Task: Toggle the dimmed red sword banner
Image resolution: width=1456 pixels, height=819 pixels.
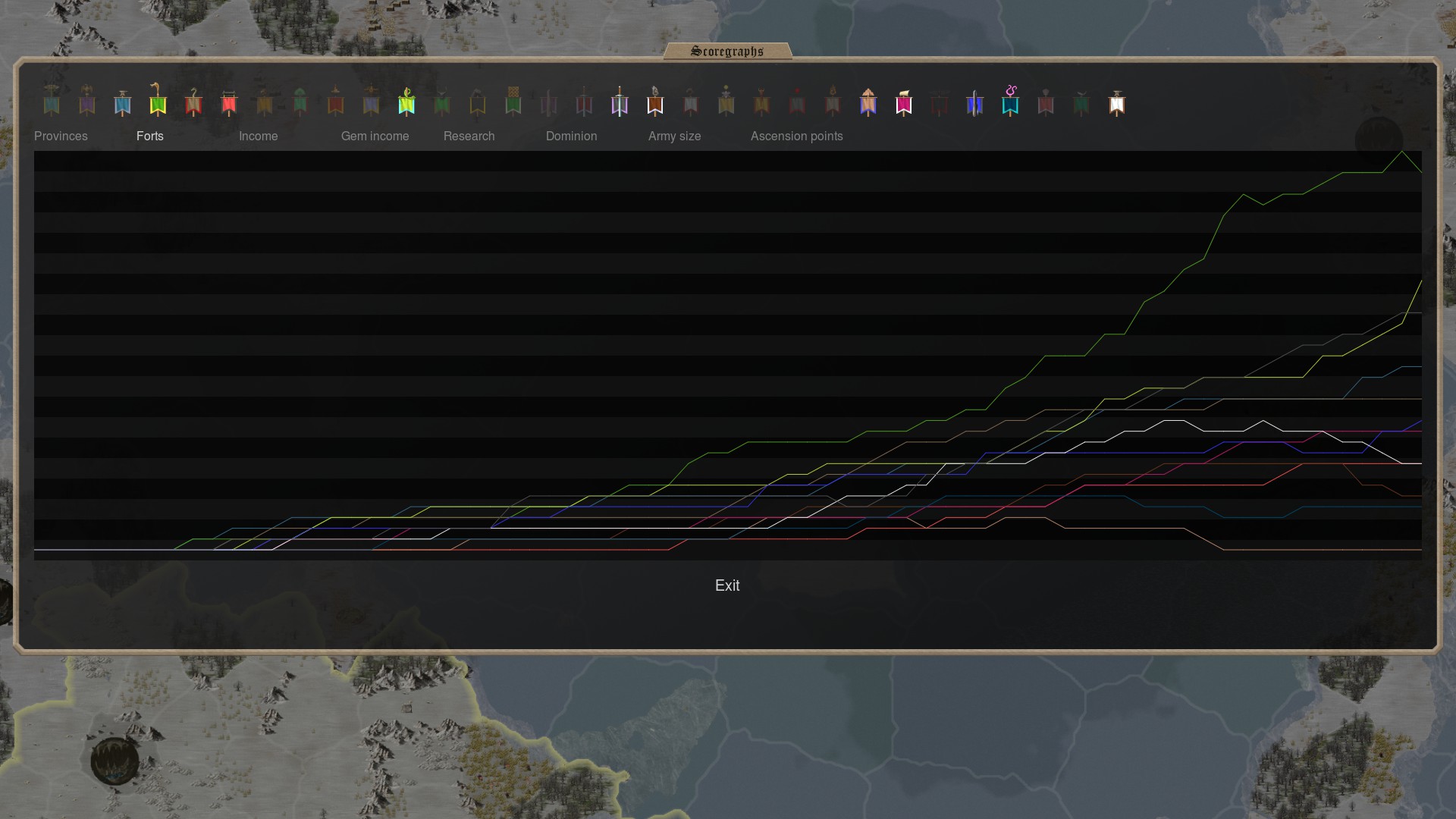Action: pyautogui.click(x=584, y=102)
